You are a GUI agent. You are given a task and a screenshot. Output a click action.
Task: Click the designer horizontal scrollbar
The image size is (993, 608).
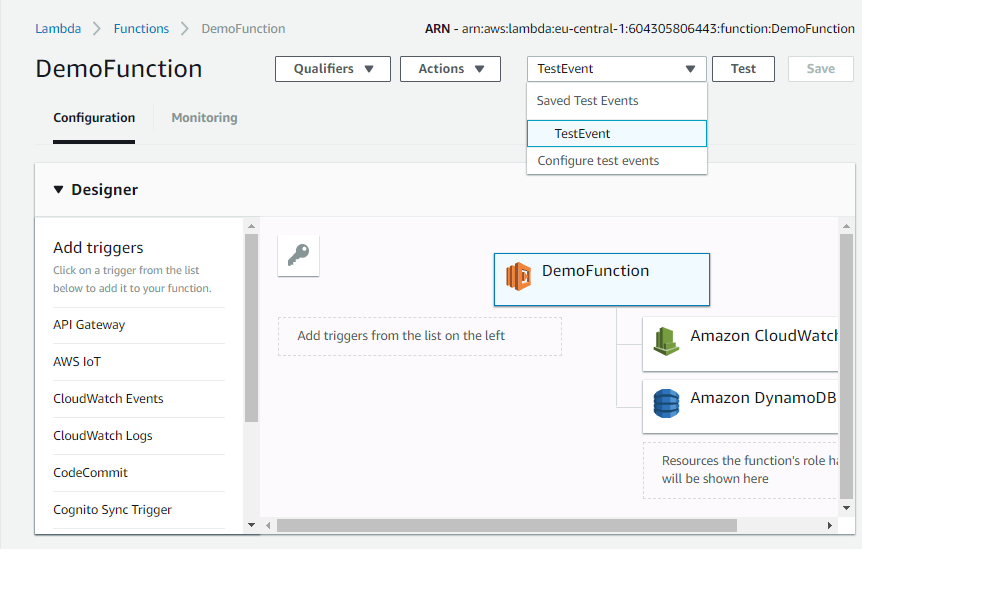click(x=506, y=525)
